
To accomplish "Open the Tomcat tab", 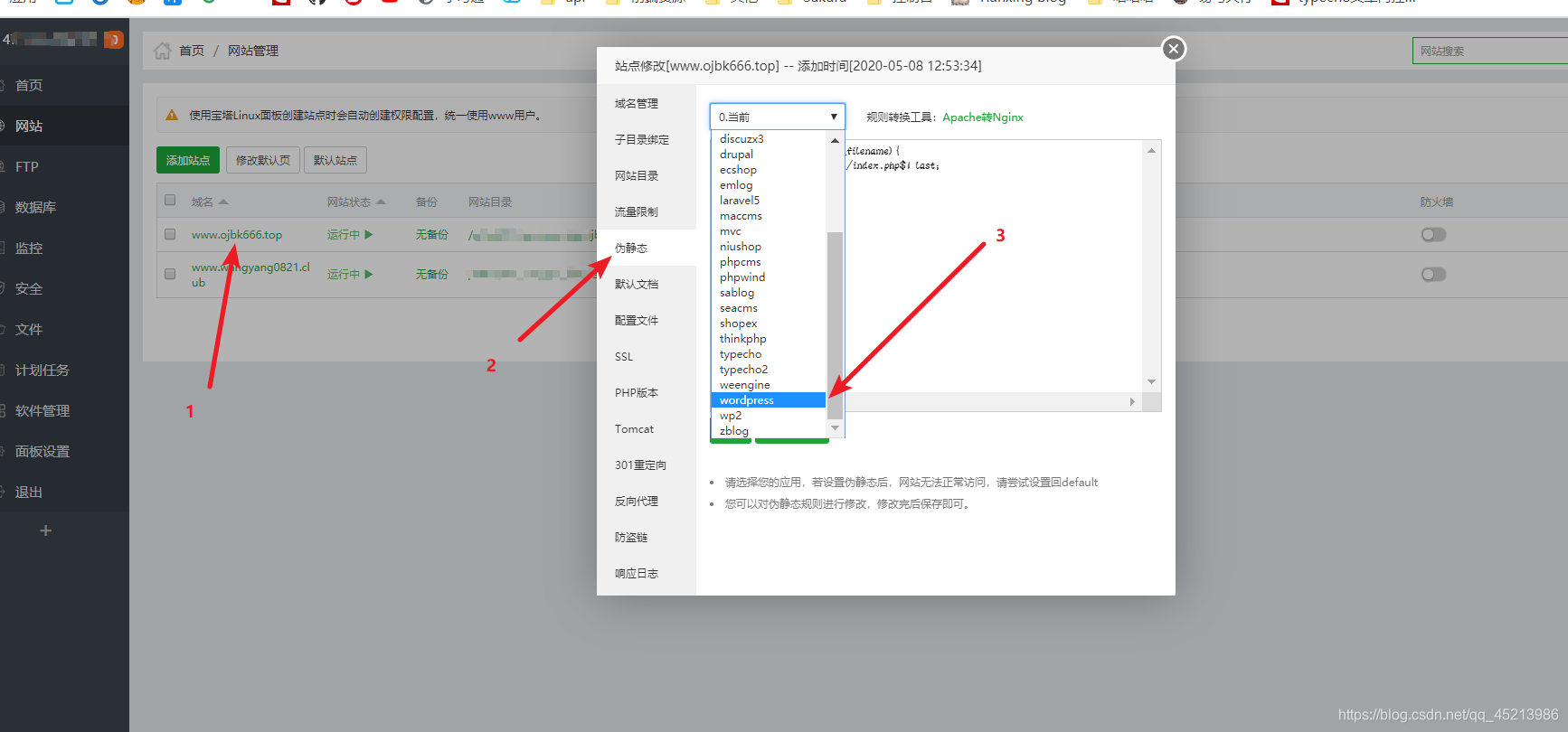I will [647, 429].
